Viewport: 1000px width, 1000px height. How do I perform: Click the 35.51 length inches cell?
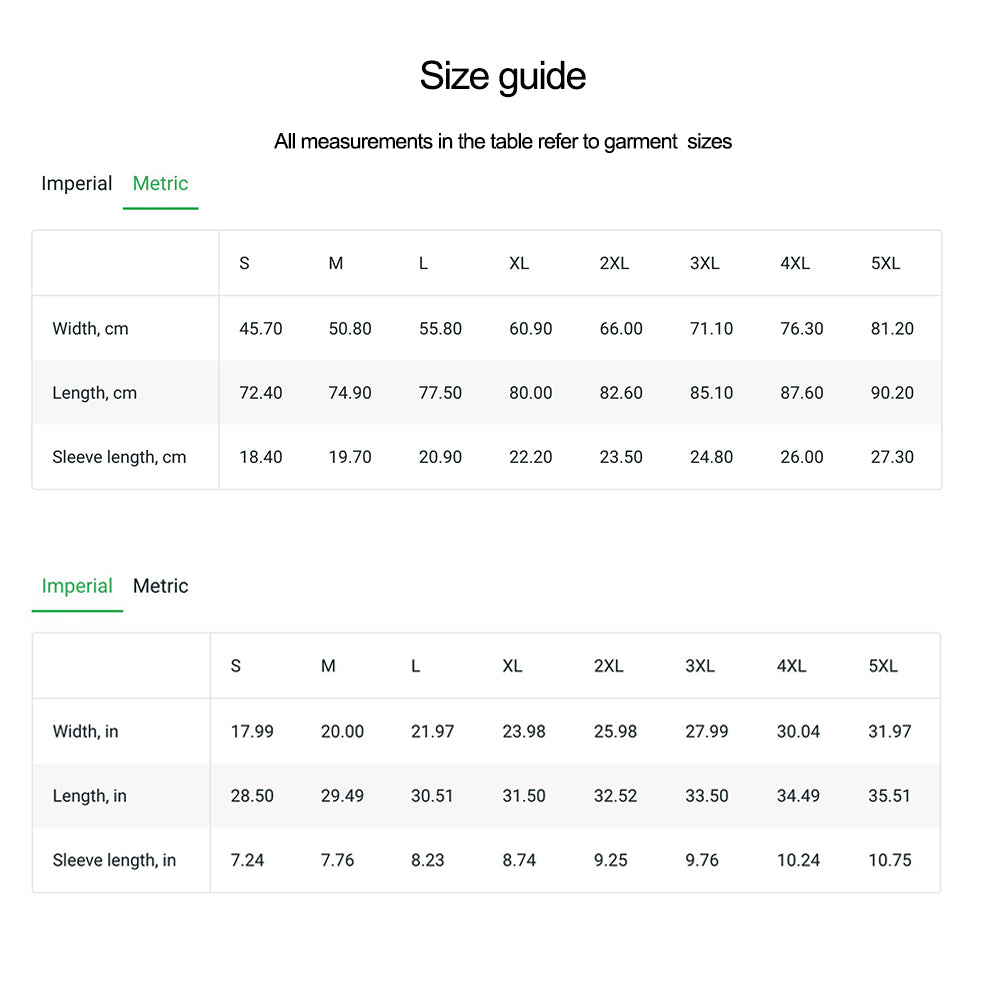coord(889,796)
